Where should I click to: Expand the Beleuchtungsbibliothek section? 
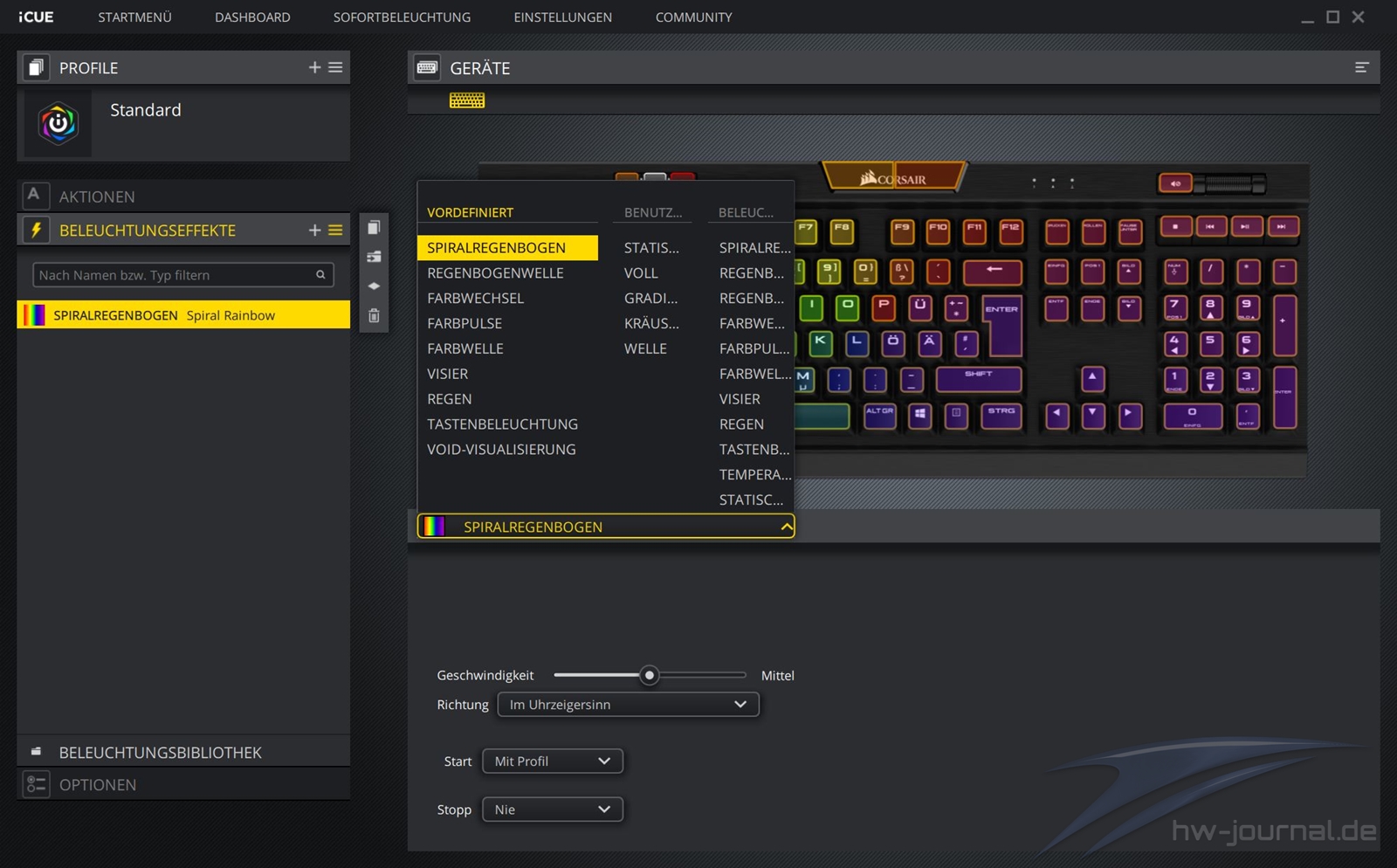[183, 752]
